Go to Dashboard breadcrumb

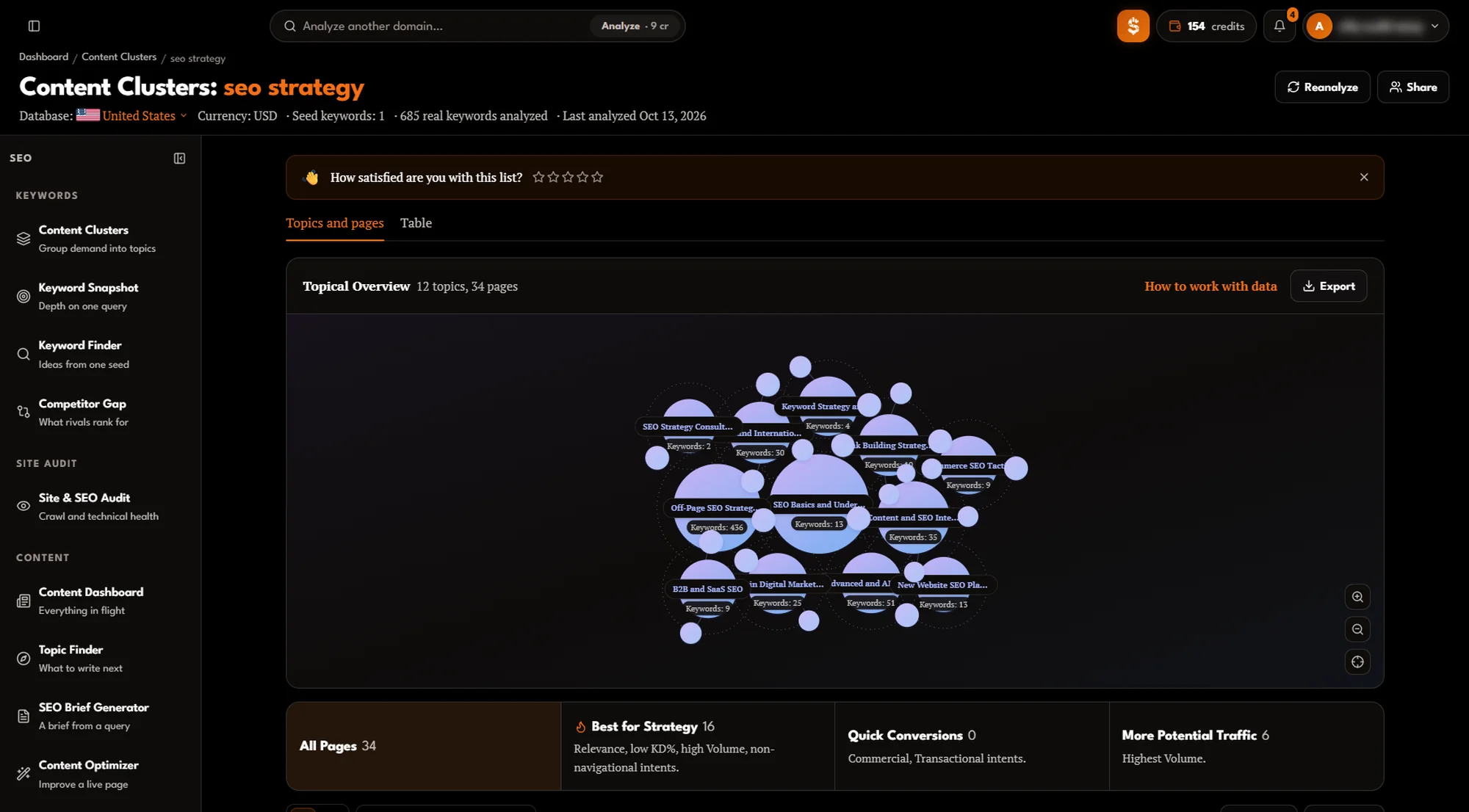click(43, 57)
